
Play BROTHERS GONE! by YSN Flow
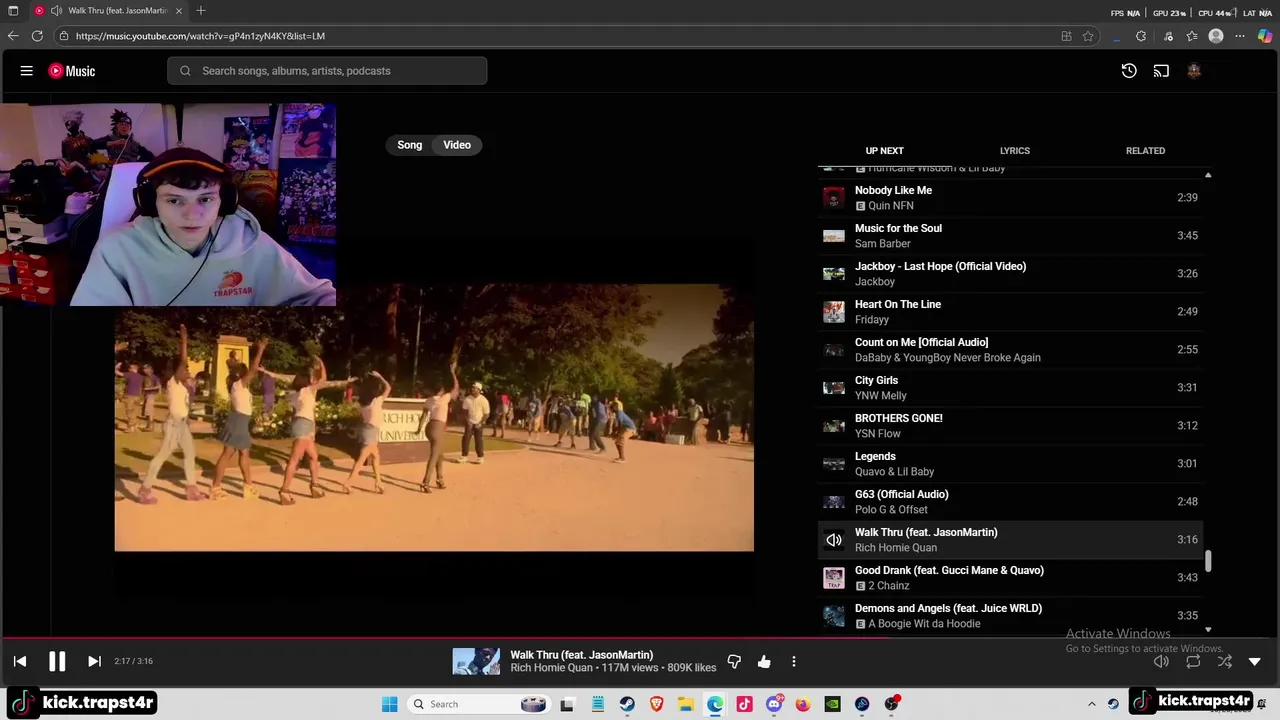coord(1010,426)
